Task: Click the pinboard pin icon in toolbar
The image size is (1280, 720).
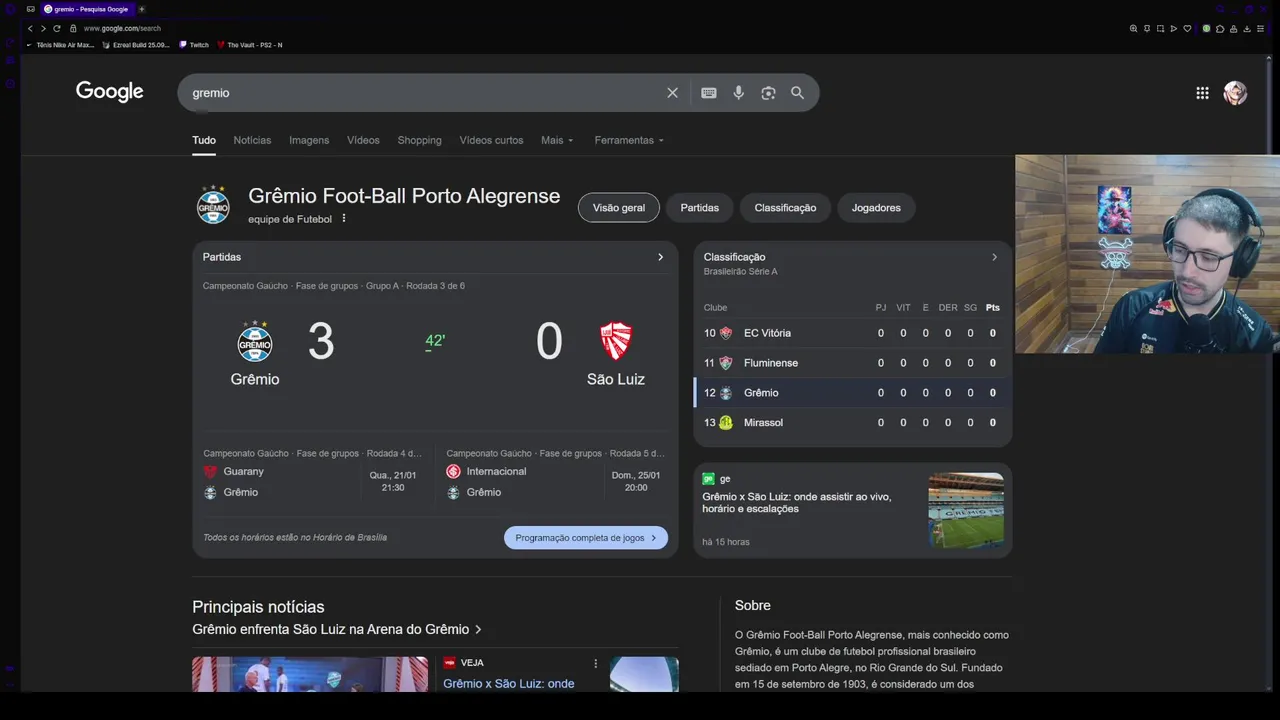Action: click(1147, 29)
